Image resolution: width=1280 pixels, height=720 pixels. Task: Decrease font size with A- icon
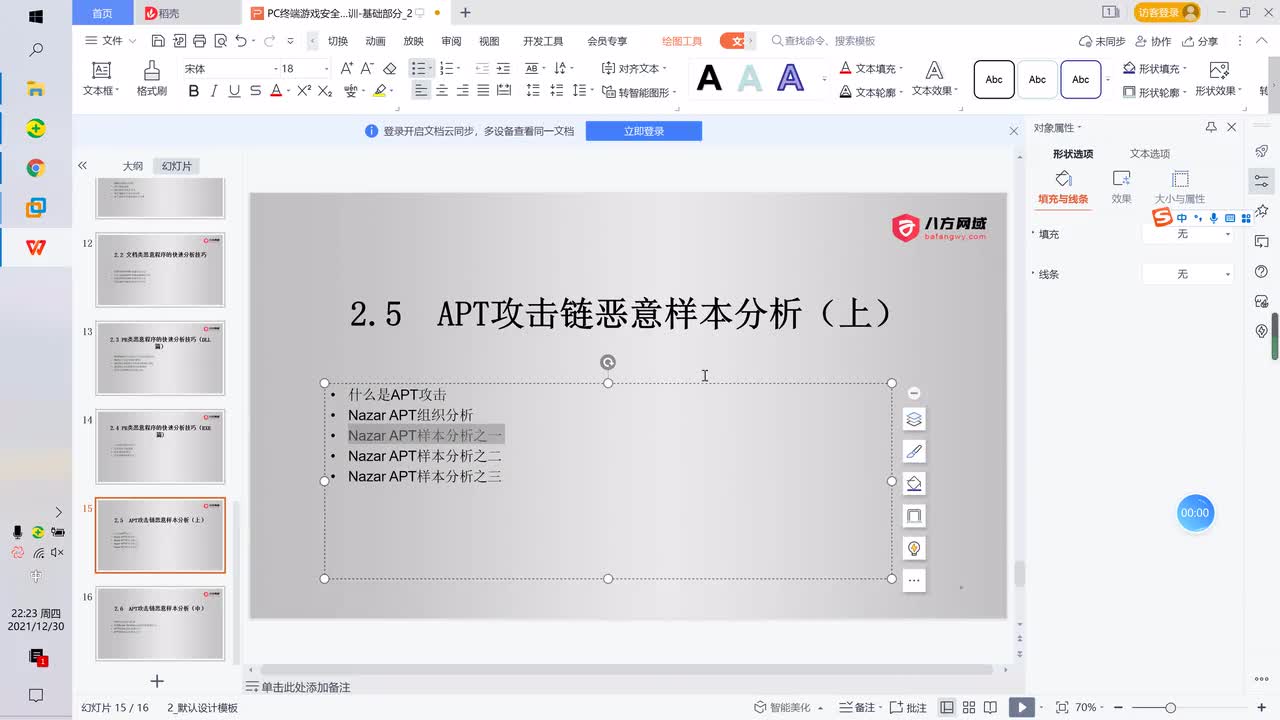tap(367, 68)
